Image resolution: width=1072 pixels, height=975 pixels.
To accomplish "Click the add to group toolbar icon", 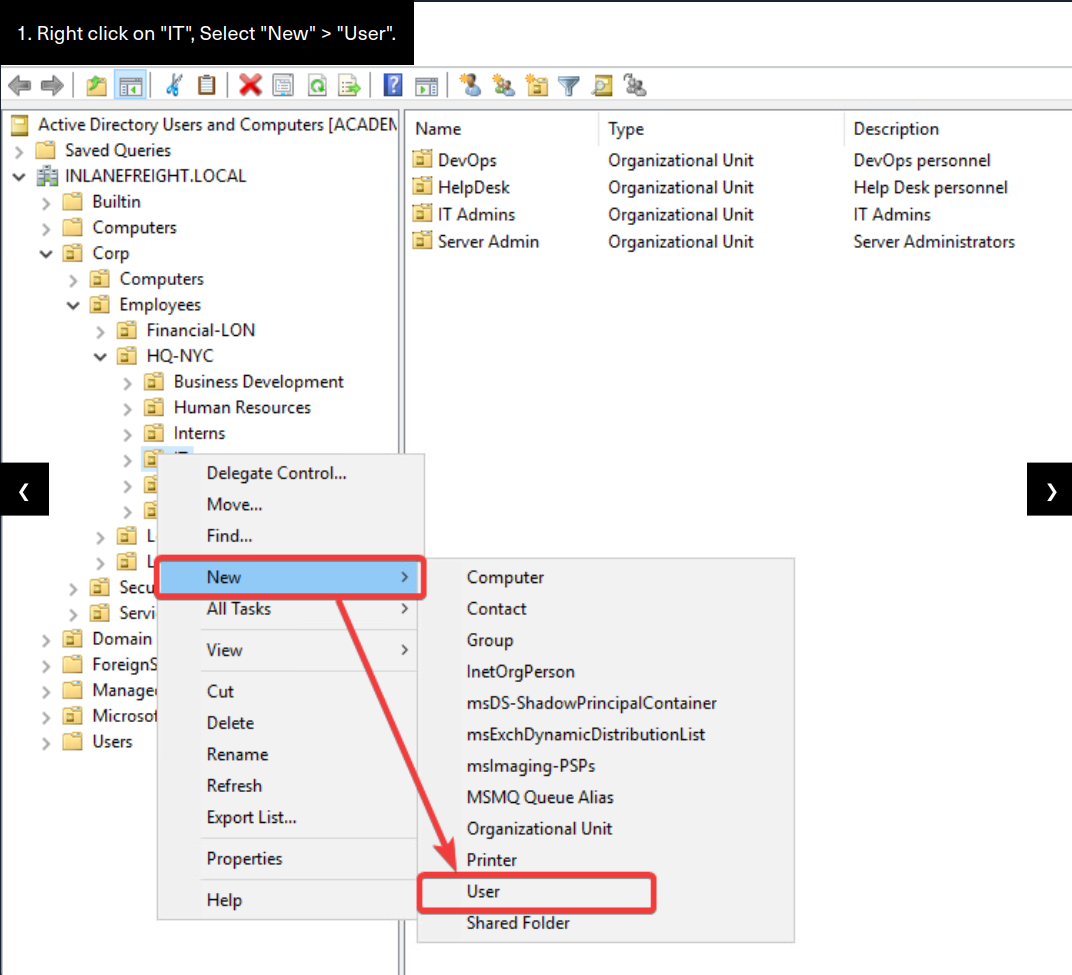I will pos(635,85).
